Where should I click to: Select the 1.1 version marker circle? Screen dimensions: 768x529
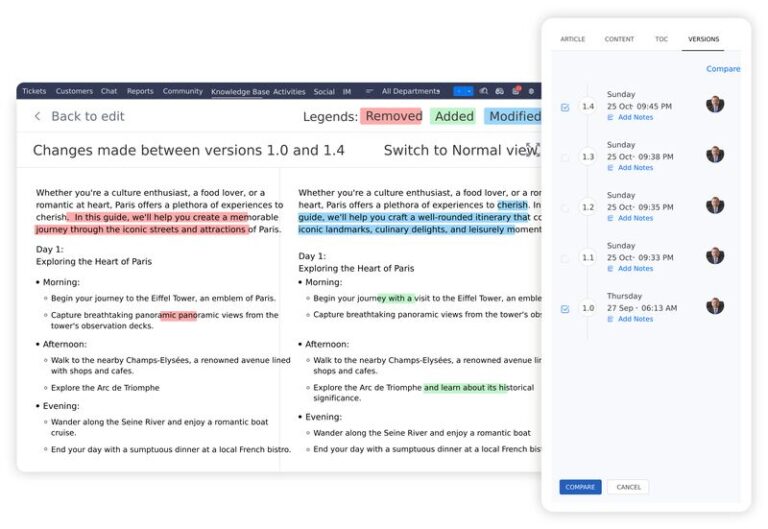(588, 258)
